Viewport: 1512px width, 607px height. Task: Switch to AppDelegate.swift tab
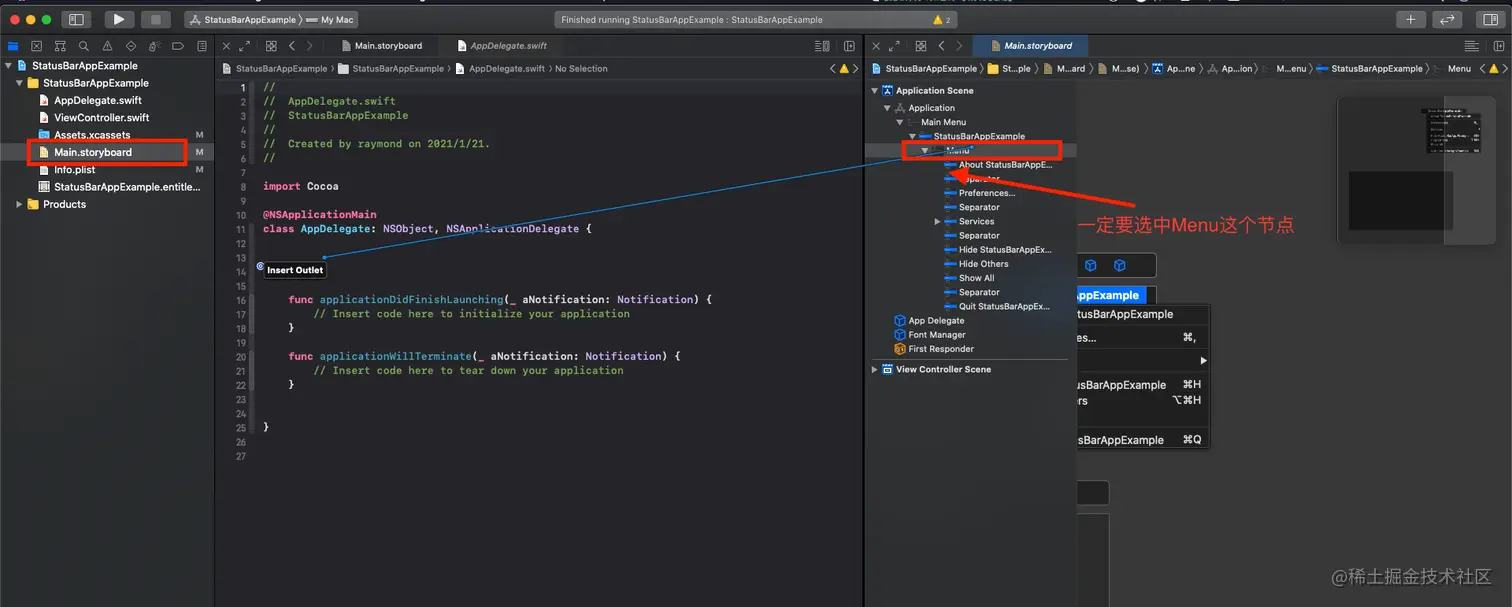tap(502, 46)
